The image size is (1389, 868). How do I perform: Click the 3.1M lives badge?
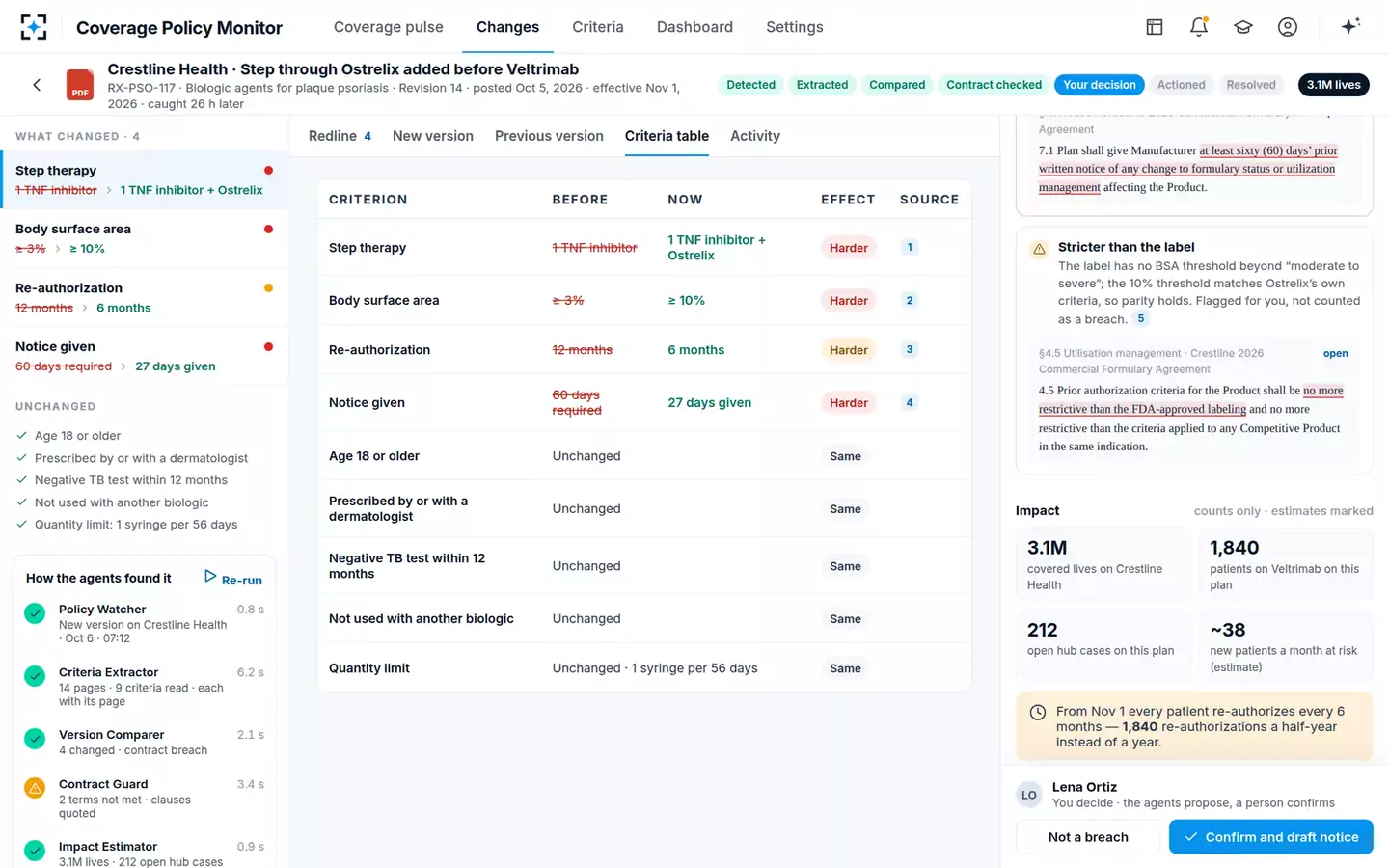[x=1334, y=85]
